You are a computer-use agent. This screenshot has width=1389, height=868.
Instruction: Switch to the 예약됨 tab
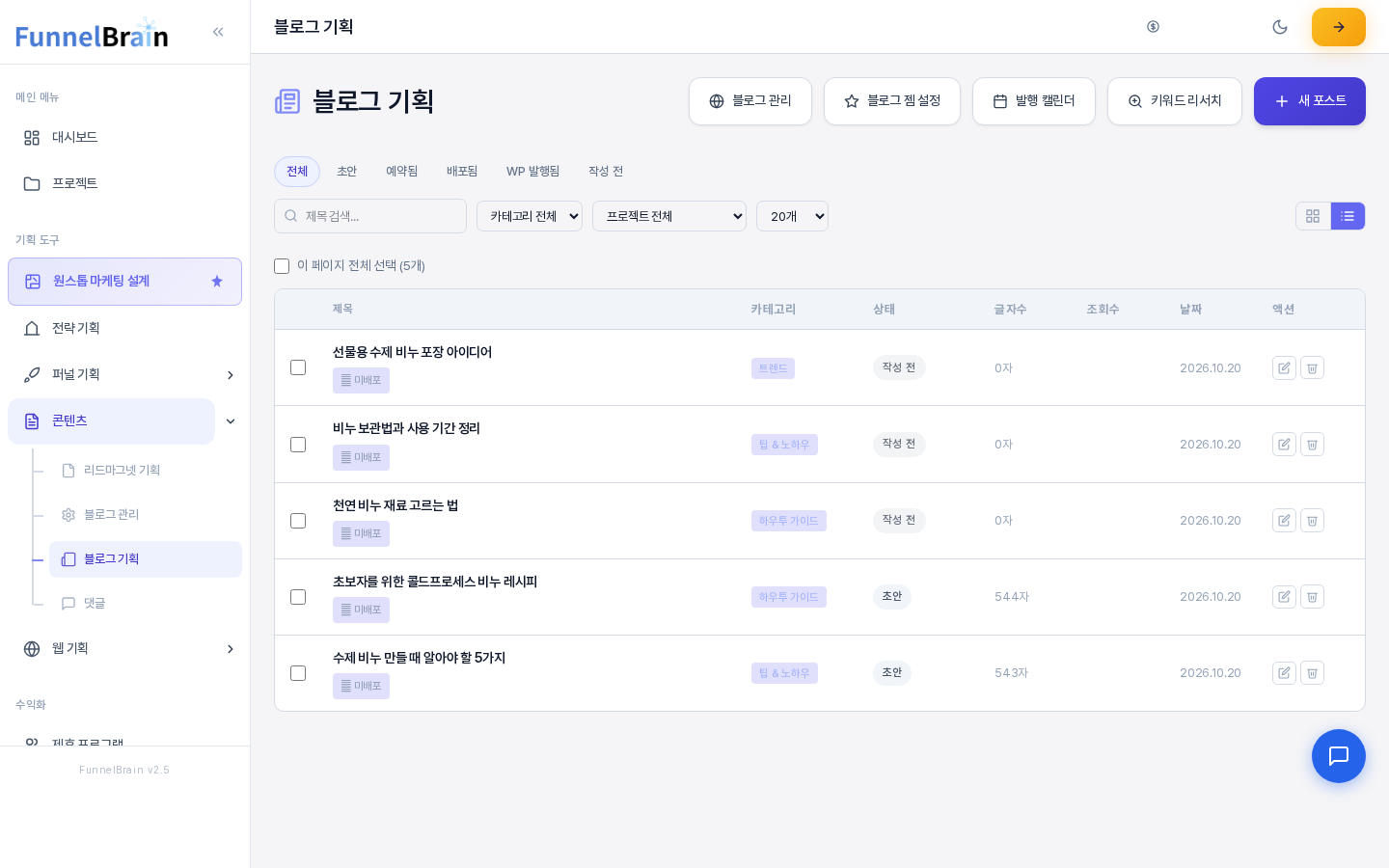(402, 172)
